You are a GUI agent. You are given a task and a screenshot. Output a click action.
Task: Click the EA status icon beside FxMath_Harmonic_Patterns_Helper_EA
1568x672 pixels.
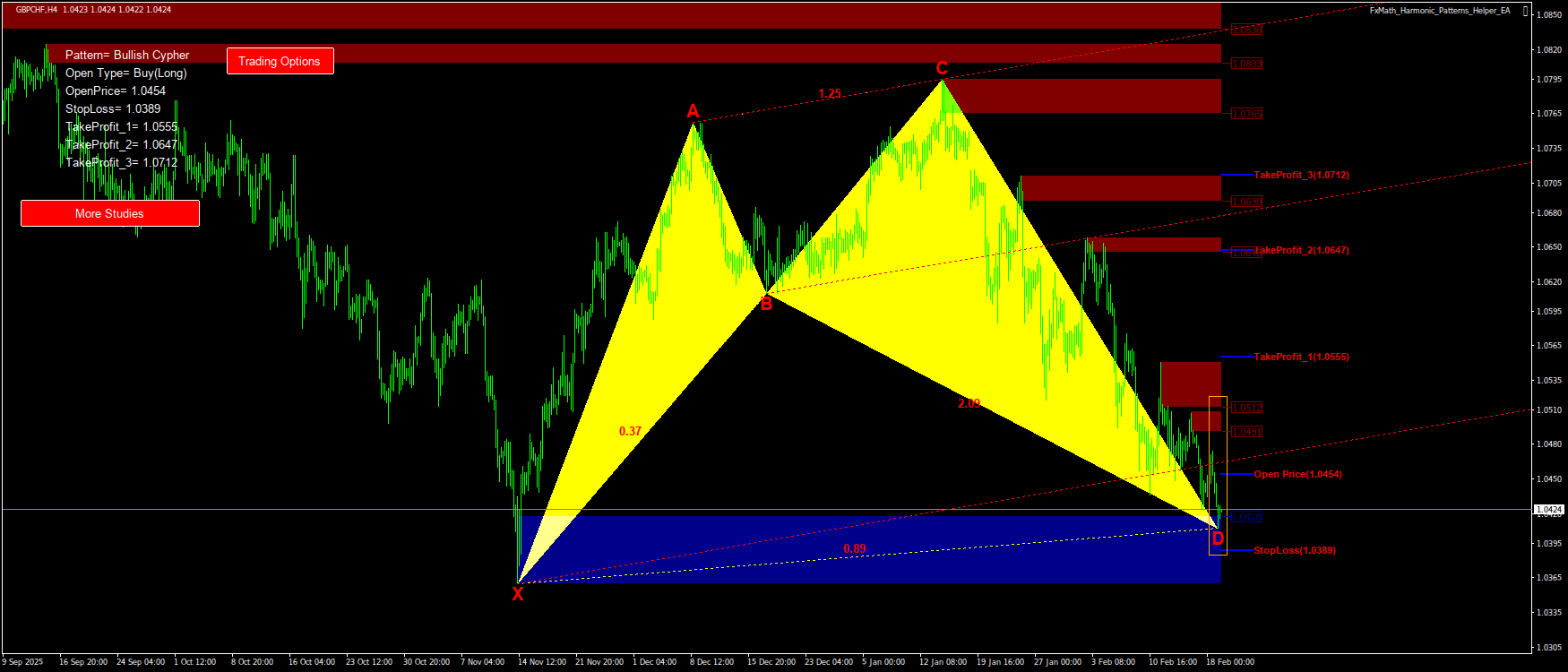[x=1526, y=11]
